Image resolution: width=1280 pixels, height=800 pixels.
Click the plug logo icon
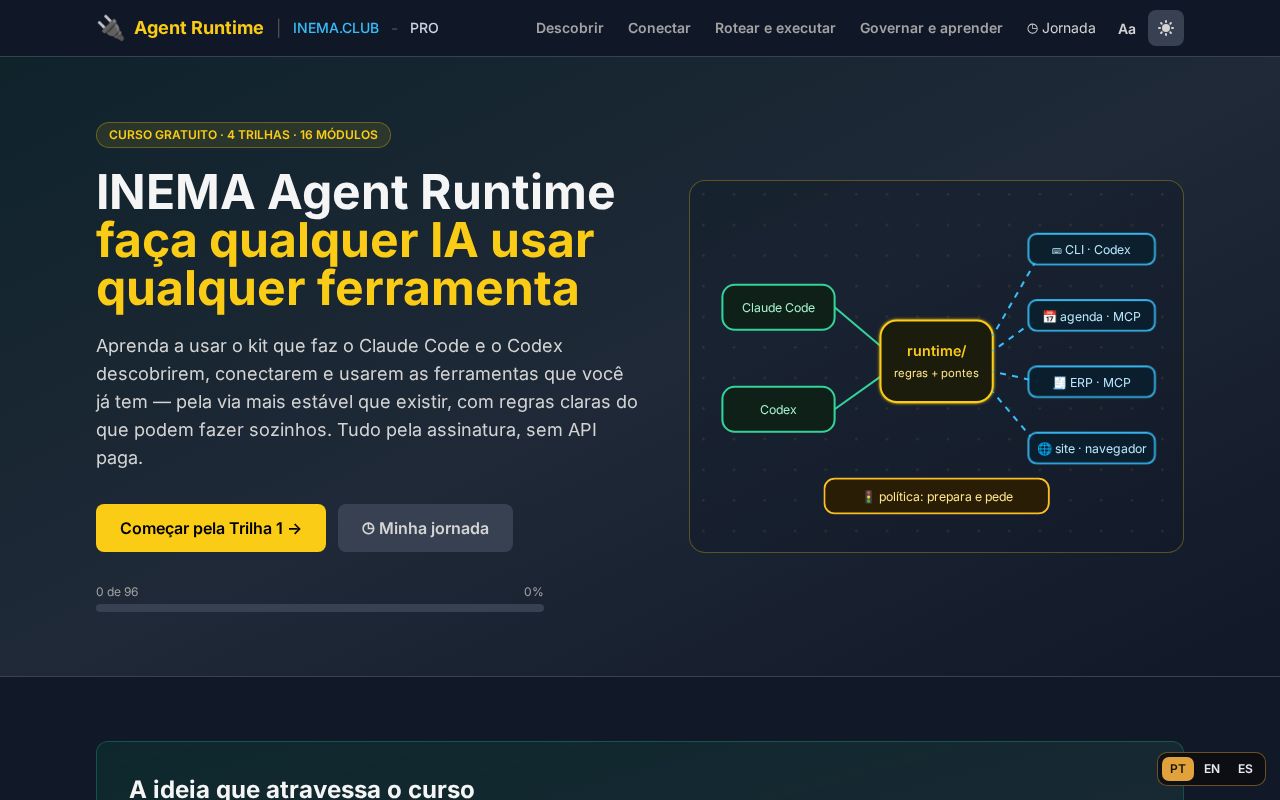coord(111,28)
